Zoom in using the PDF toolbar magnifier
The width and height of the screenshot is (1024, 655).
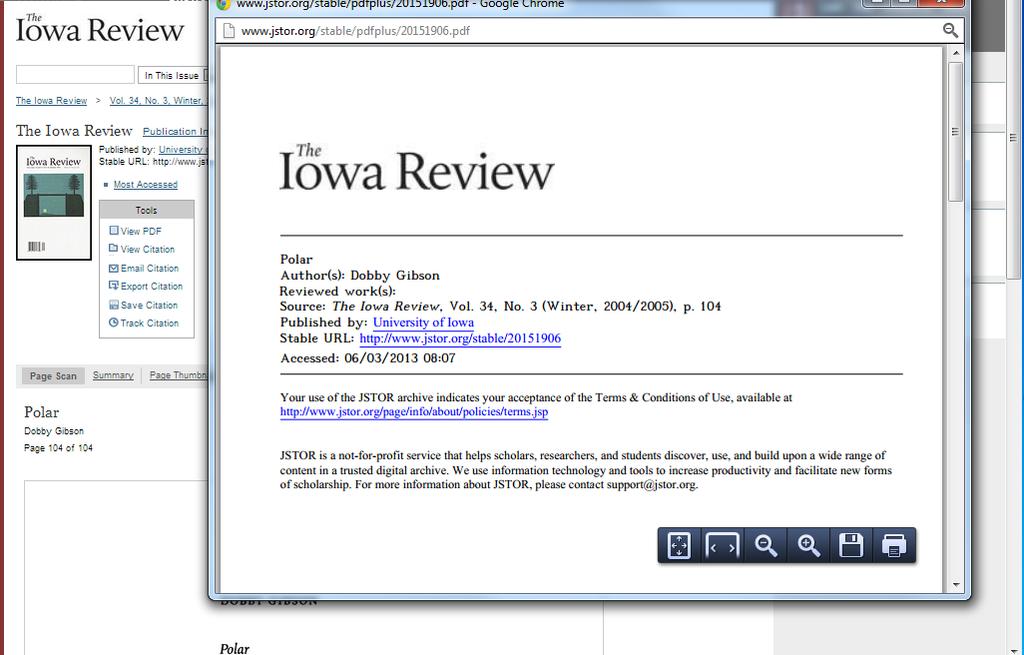click(808, 545)
